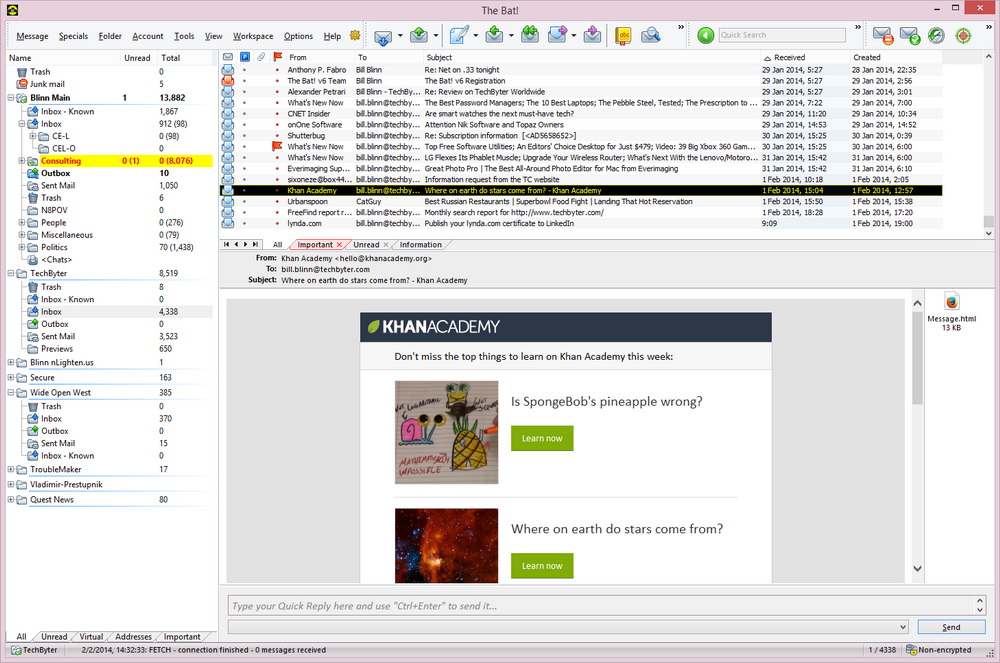Click the Send quick reply button

[x=951, y=627]
